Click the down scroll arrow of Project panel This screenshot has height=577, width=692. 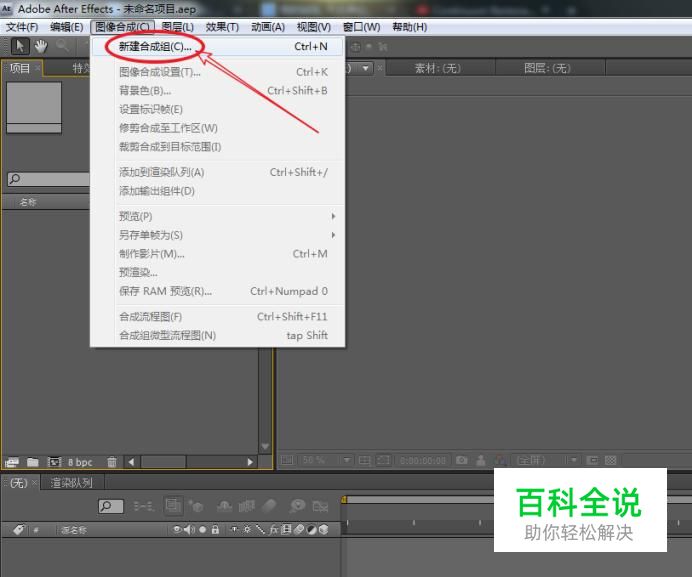(265, 446)
